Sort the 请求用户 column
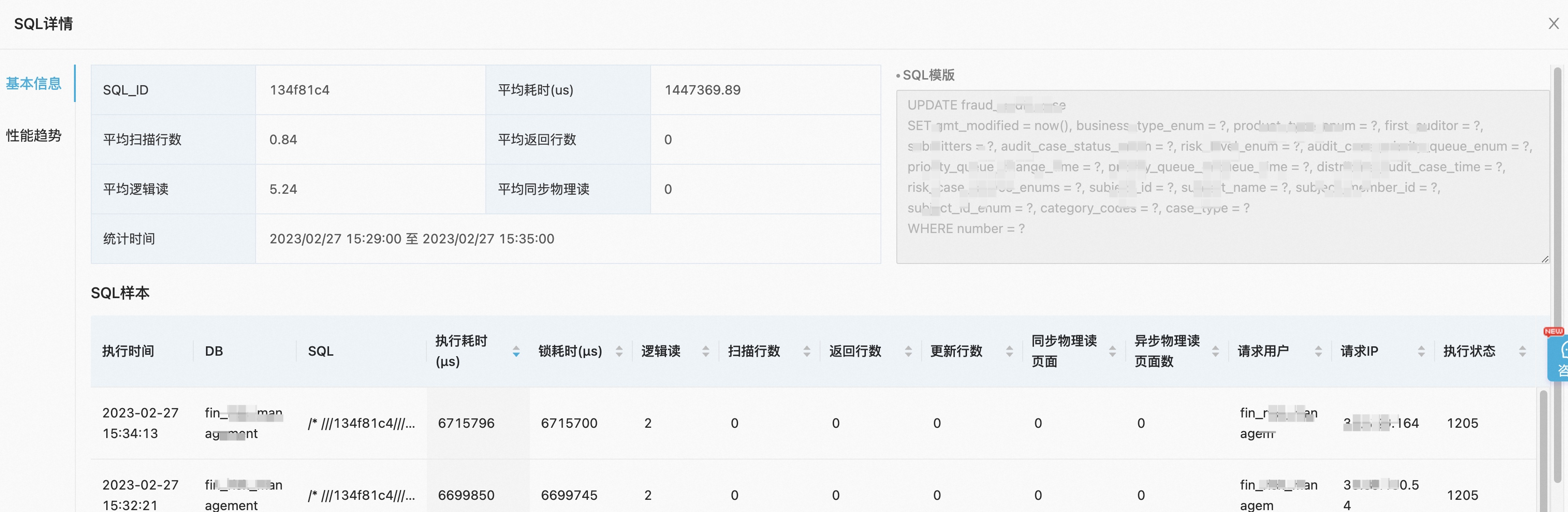This screenshot has width=1568, height=512. [1318, 351]
